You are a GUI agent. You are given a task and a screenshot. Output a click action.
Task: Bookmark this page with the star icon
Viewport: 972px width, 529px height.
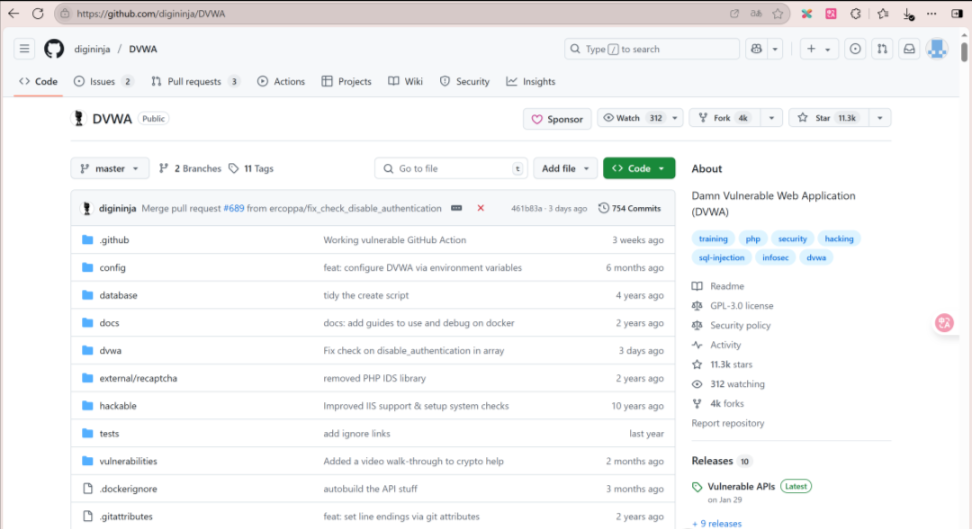[x=777, y=14]
